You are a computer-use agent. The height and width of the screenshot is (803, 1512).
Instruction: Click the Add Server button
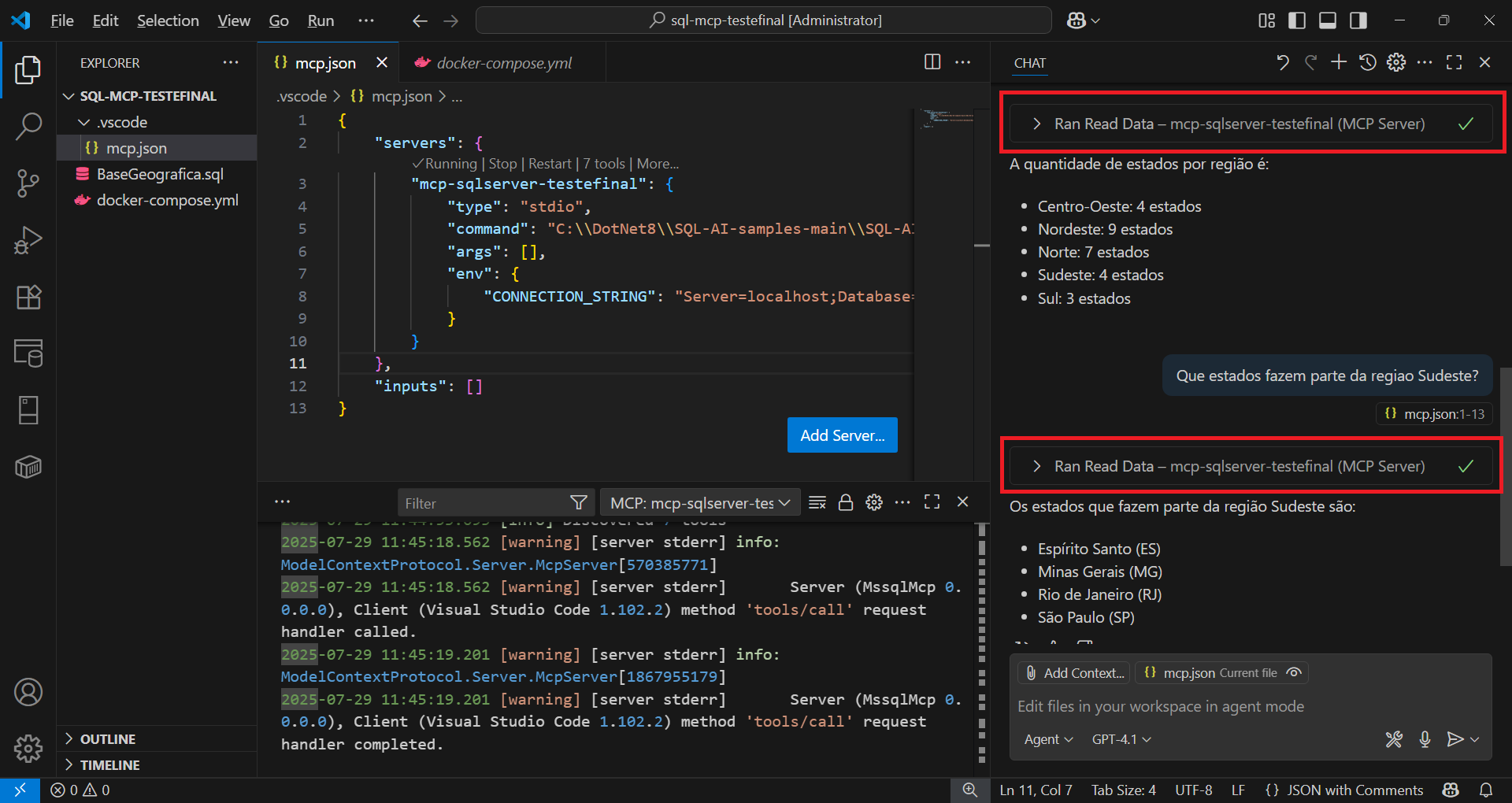[x=842, y=435]
